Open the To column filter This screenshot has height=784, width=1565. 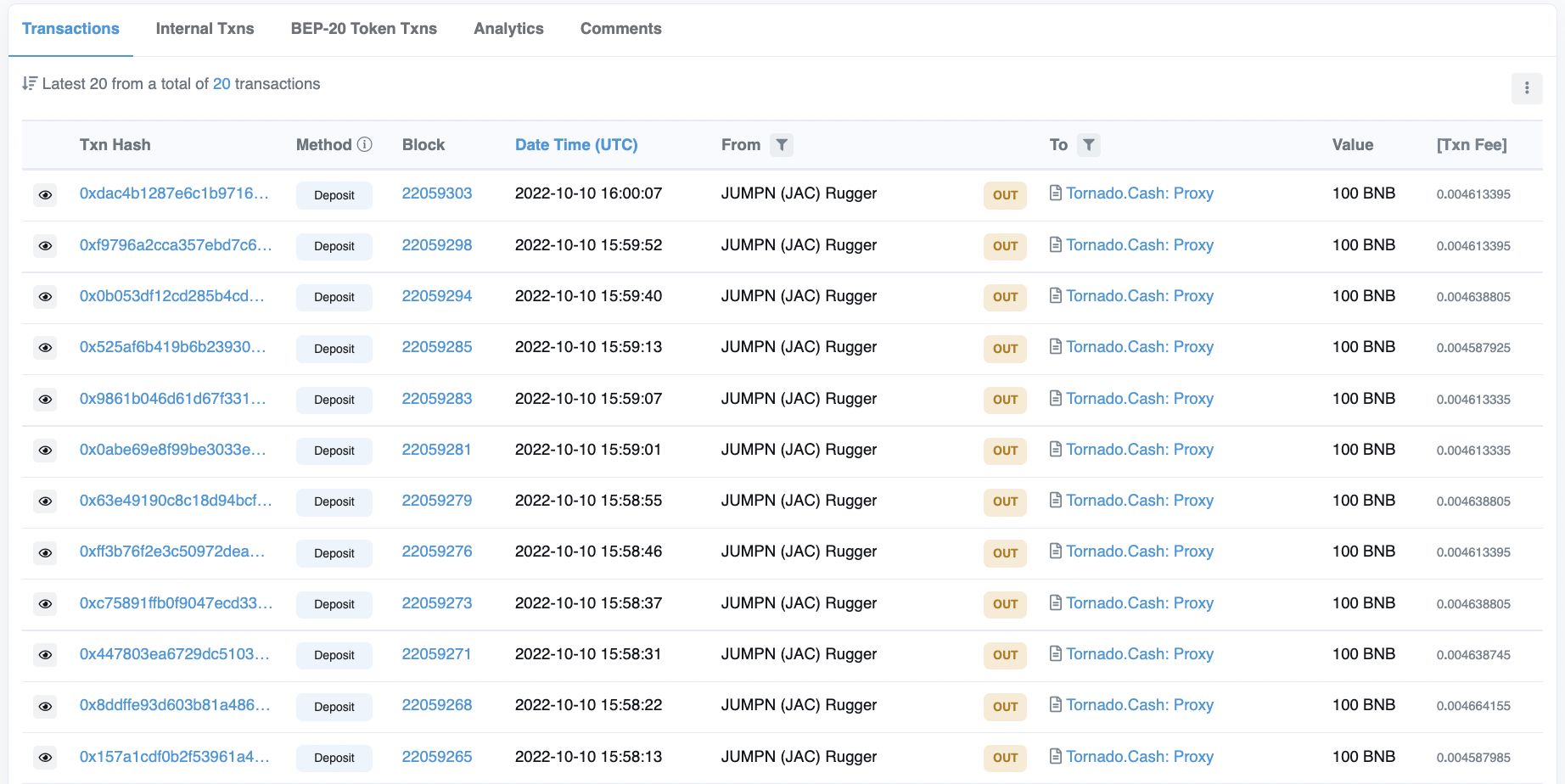1089,145
